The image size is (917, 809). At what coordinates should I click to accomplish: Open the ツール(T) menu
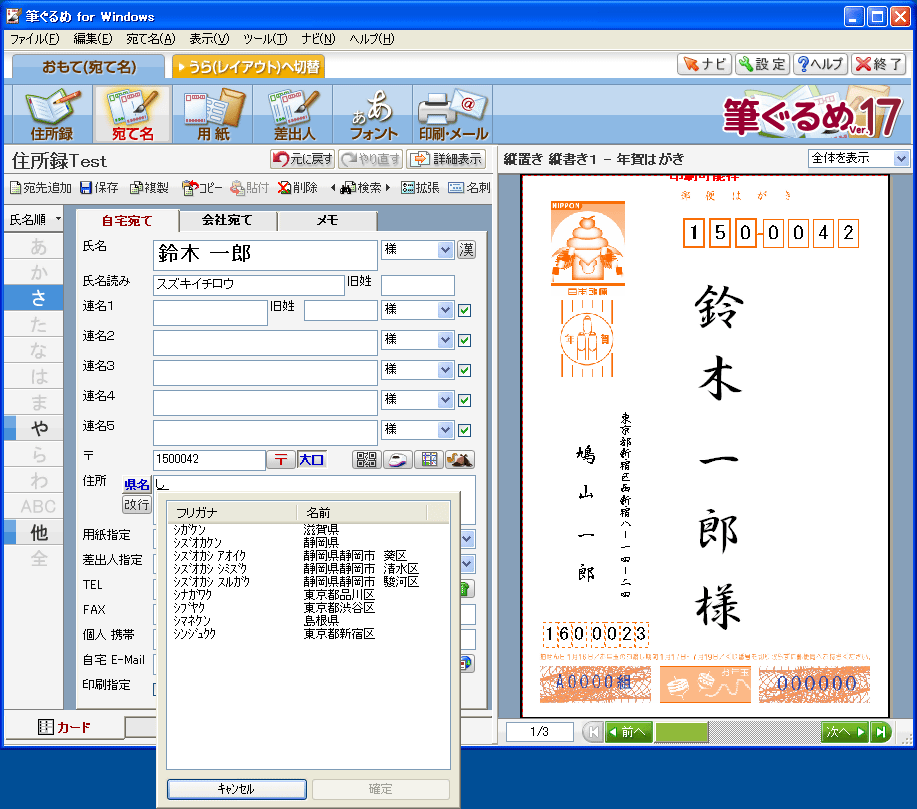pos(265,39)
